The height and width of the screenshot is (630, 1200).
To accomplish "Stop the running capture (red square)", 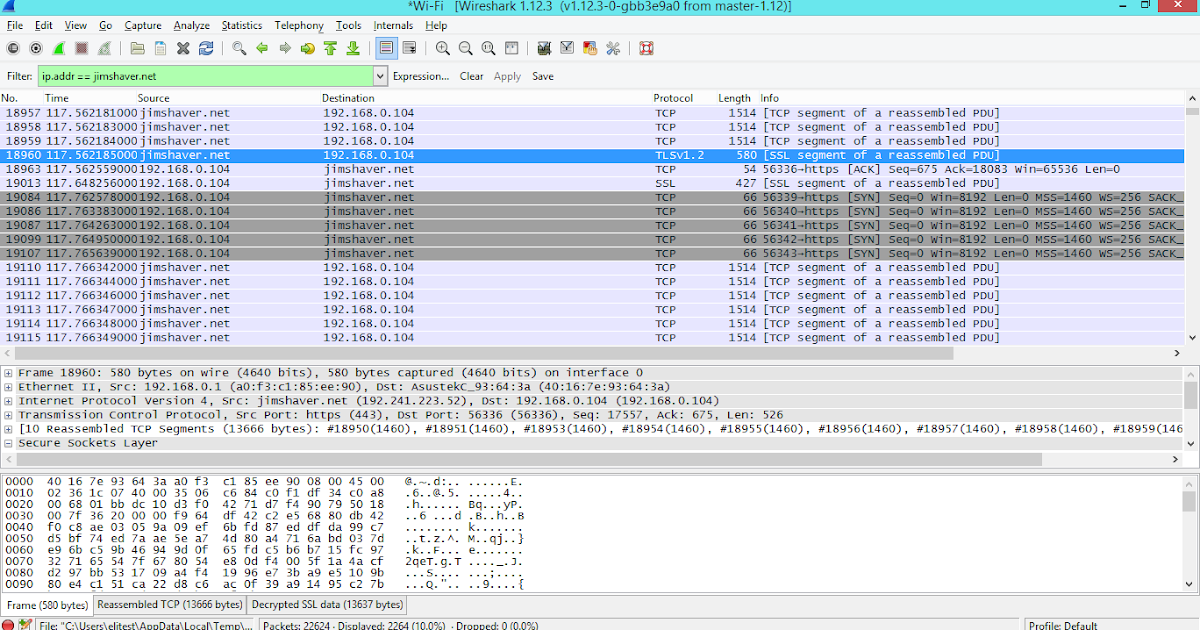I will click(x=81, y=48).
